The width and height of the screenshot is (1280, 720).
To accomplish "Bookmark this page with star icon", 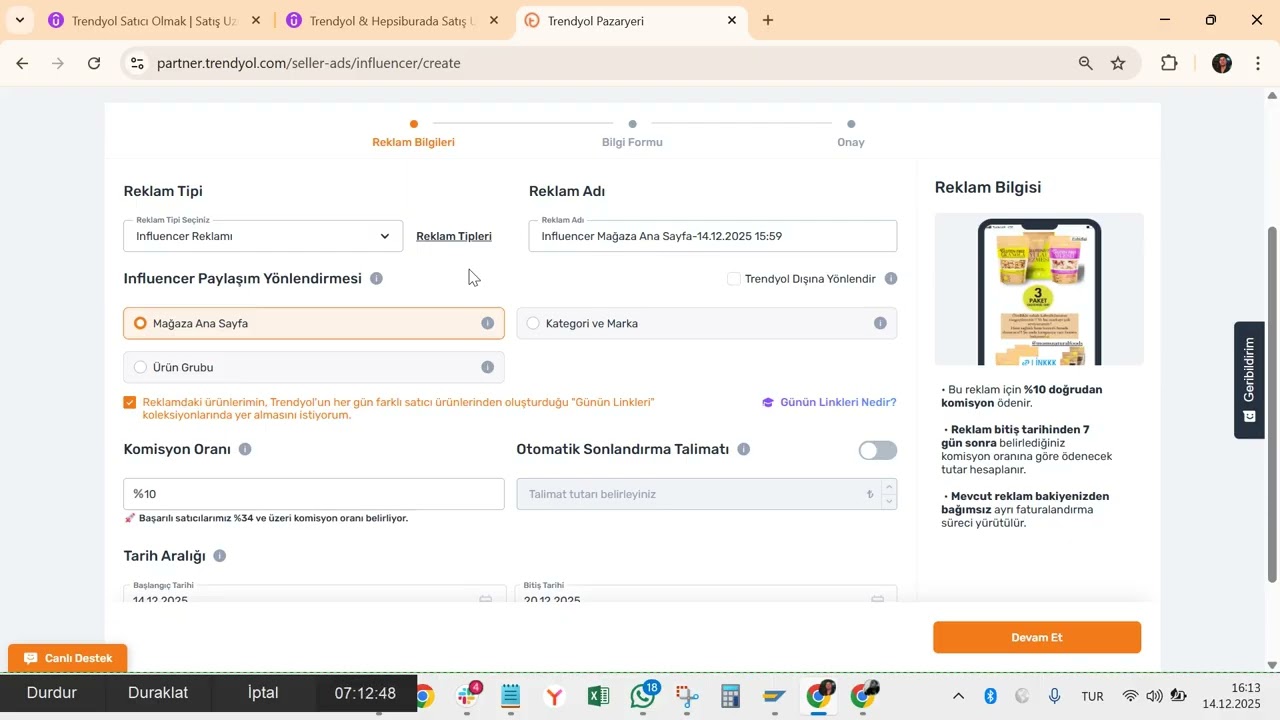I will [x=1118, y=63].
